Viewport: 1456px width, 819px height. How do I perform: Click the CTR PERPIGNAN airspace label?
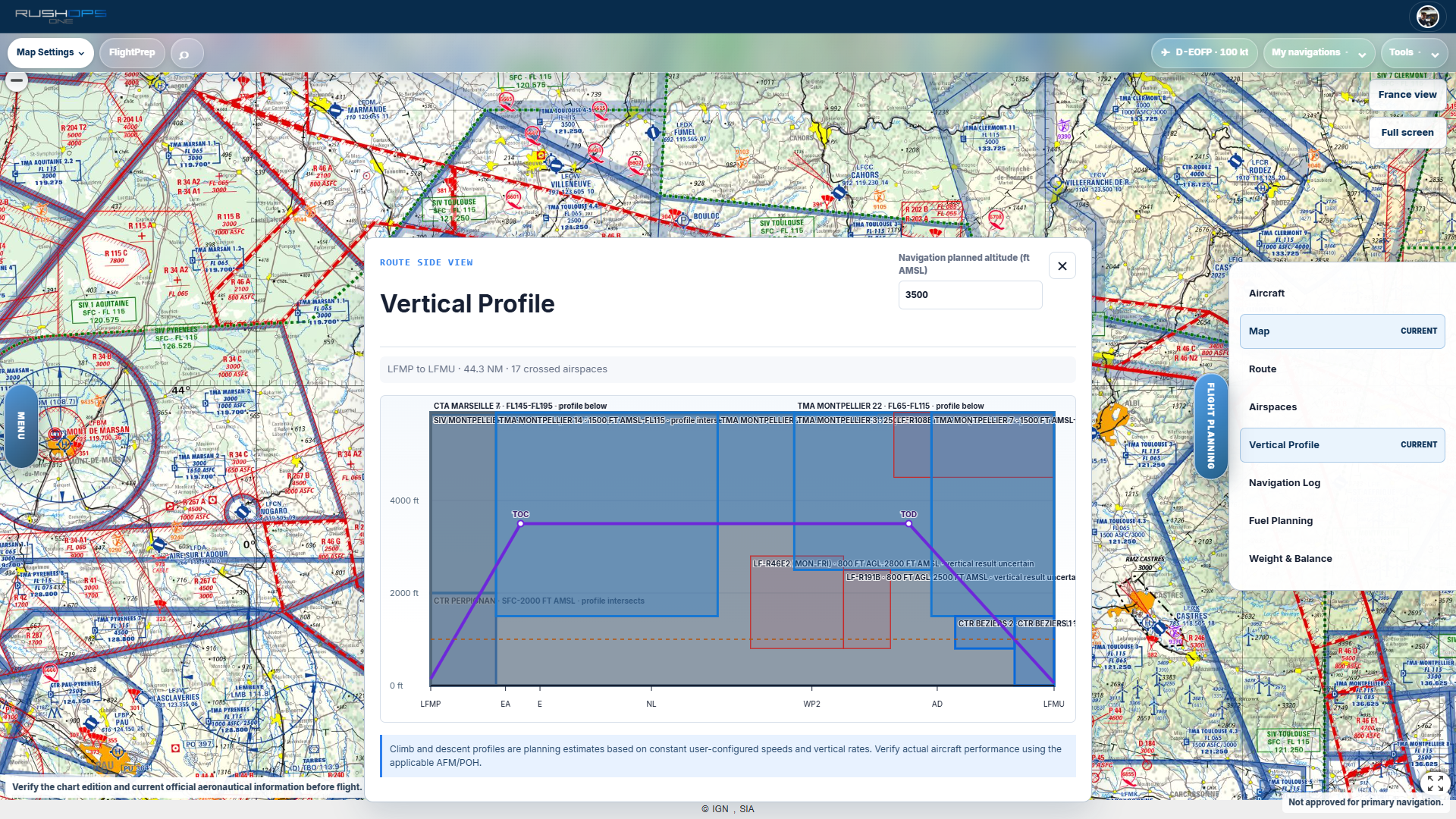click(x=539, y=601)
